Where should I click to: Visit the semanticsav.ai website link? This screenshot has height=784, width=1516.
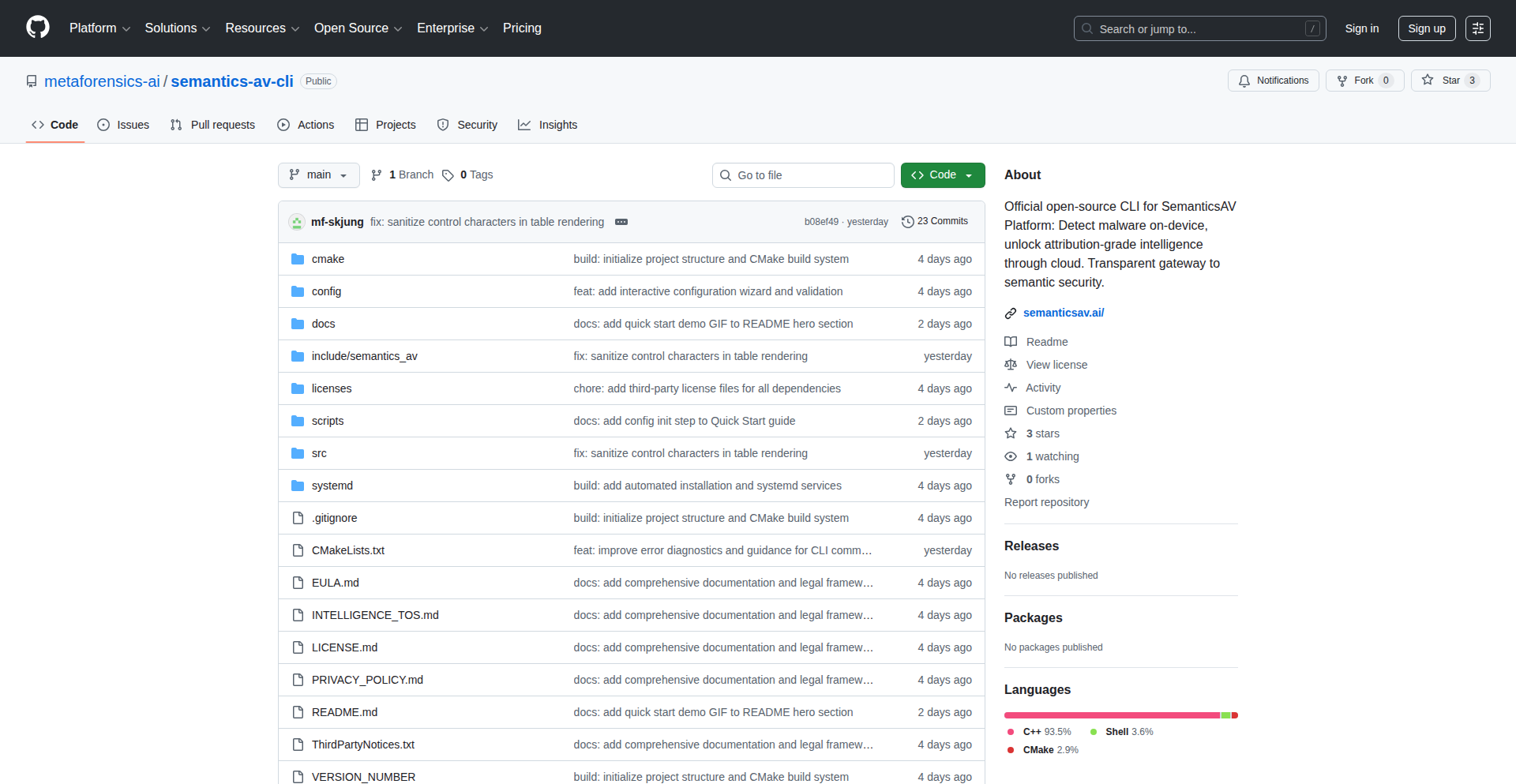(x=1064, y=313)
